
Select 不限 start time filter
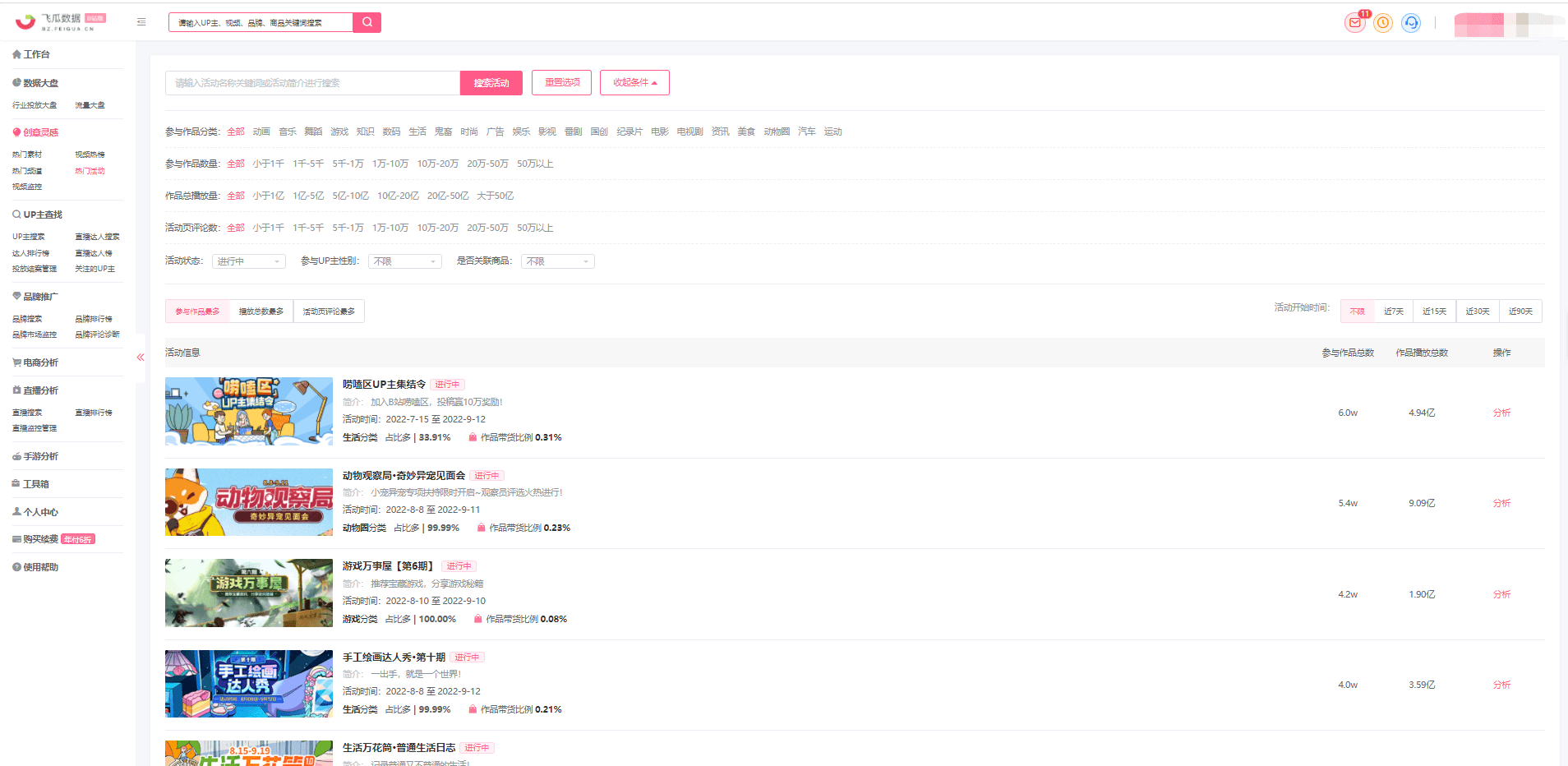[1357, 311]
